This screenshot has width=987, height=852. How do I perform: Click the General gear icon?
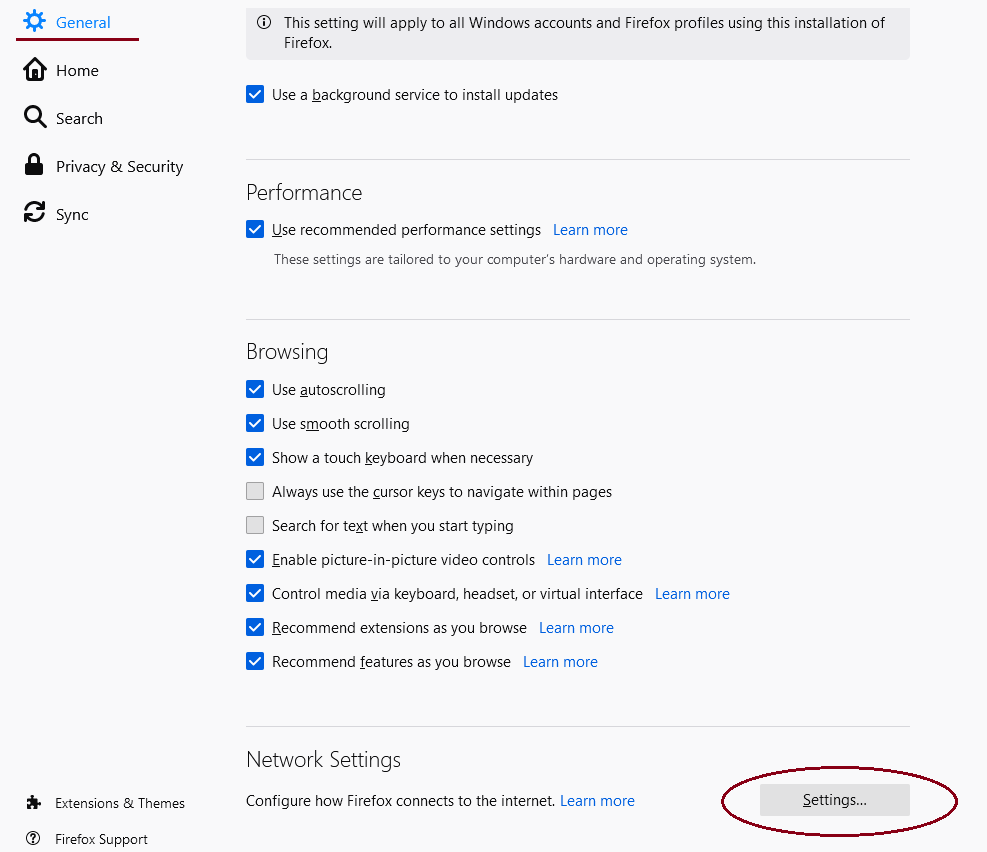[x=34, y=21]
